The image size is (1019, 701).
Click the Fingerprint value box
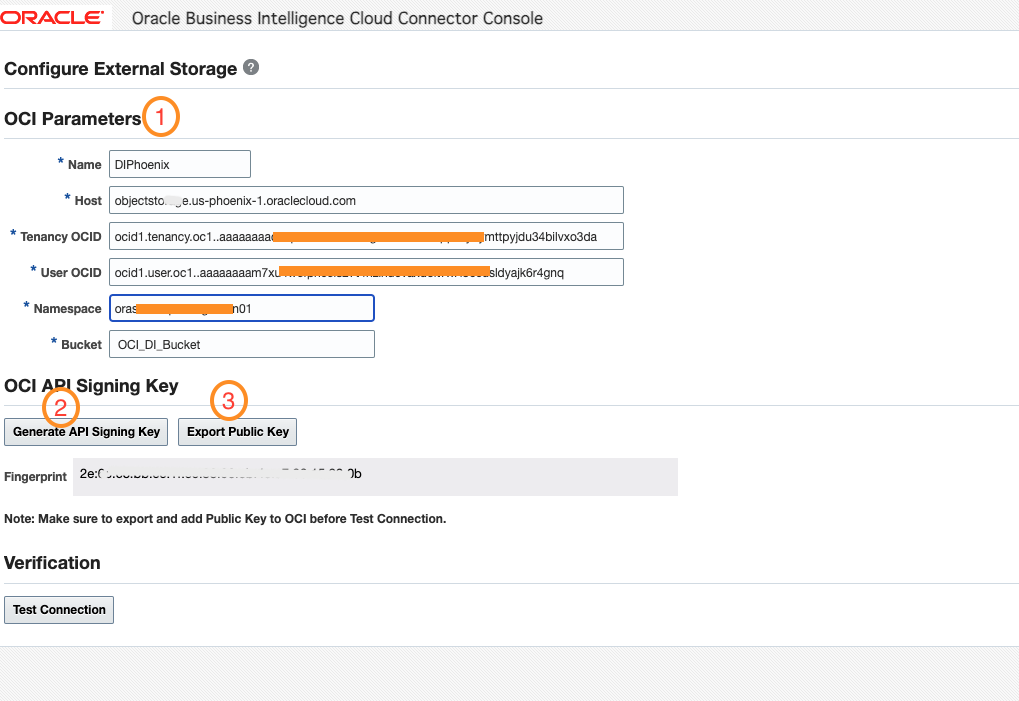tap(376, 476)
